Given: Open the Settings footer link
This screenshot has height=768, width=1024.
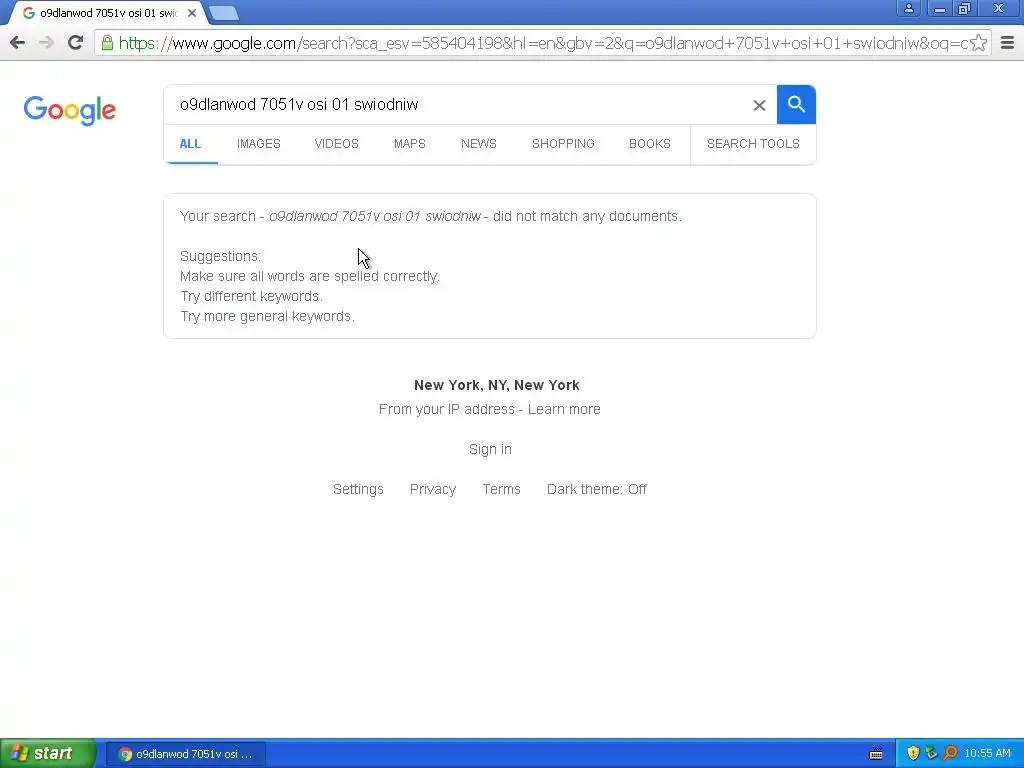Looking at the screenshot, I should pos(358,489).
